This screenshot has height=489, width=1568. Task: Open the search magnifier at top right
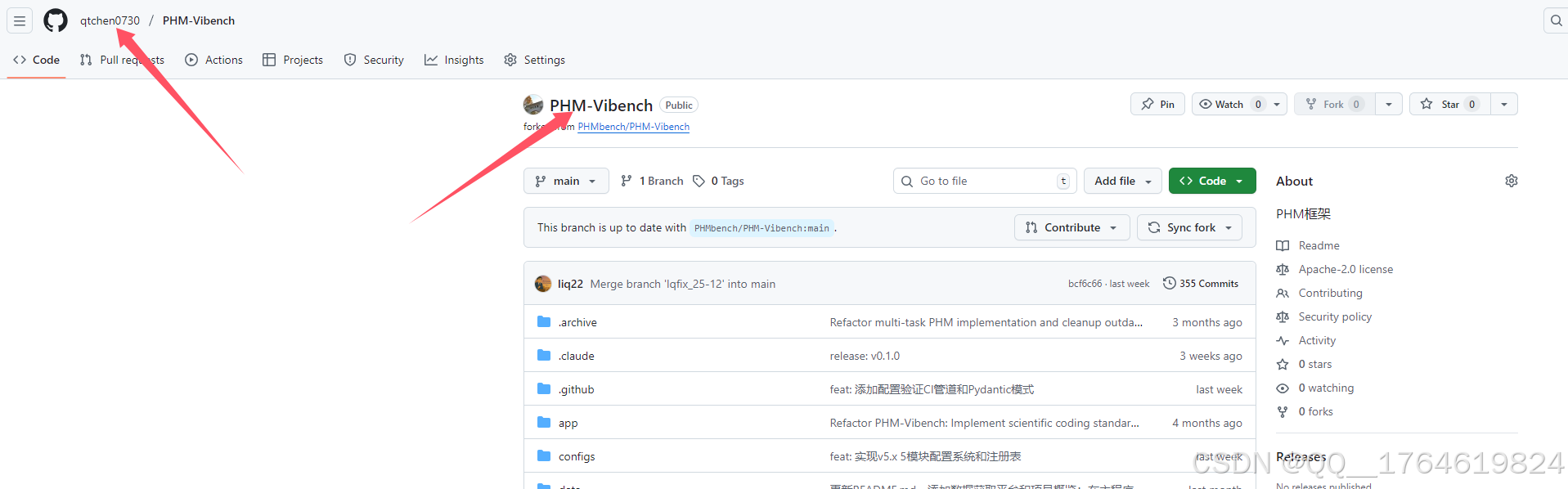click(1556, 20)
